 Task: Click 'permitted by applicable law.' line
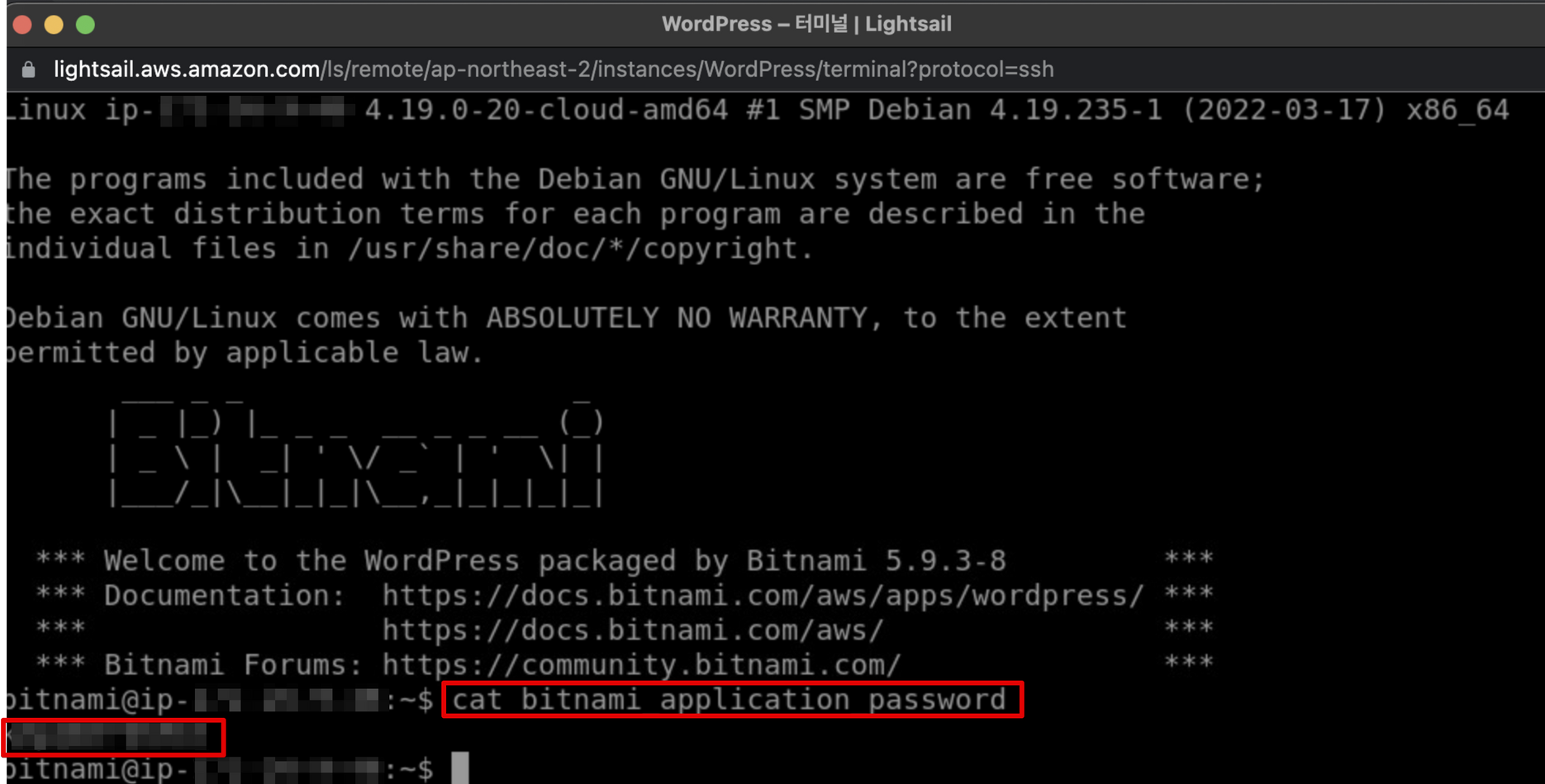pyautogui.click(x=245, y=353)
